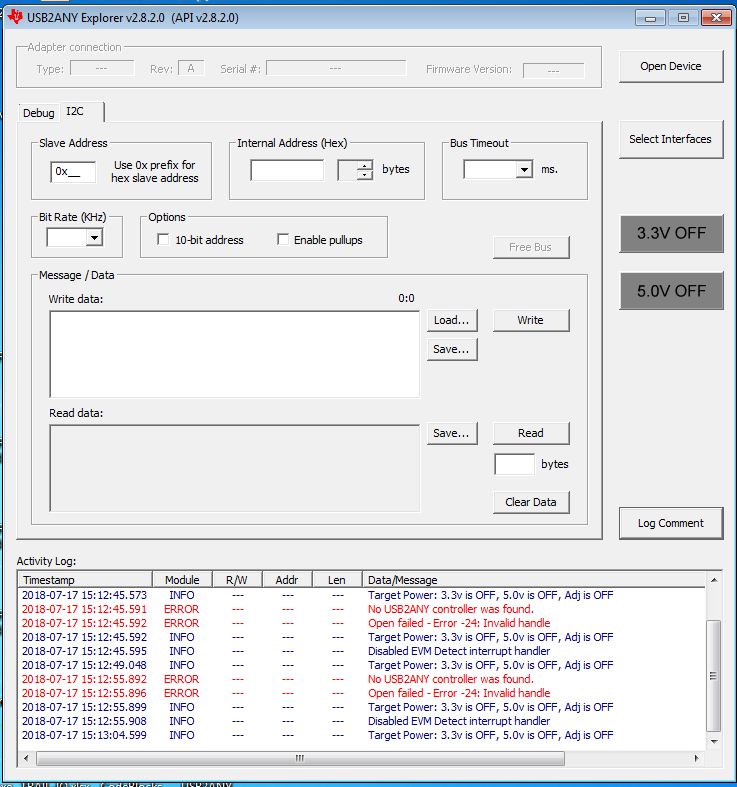Image resolution: width=737 pixels, height=787 pixels.
Task: Switch to the Debug tab
Action: click(39, 113)
